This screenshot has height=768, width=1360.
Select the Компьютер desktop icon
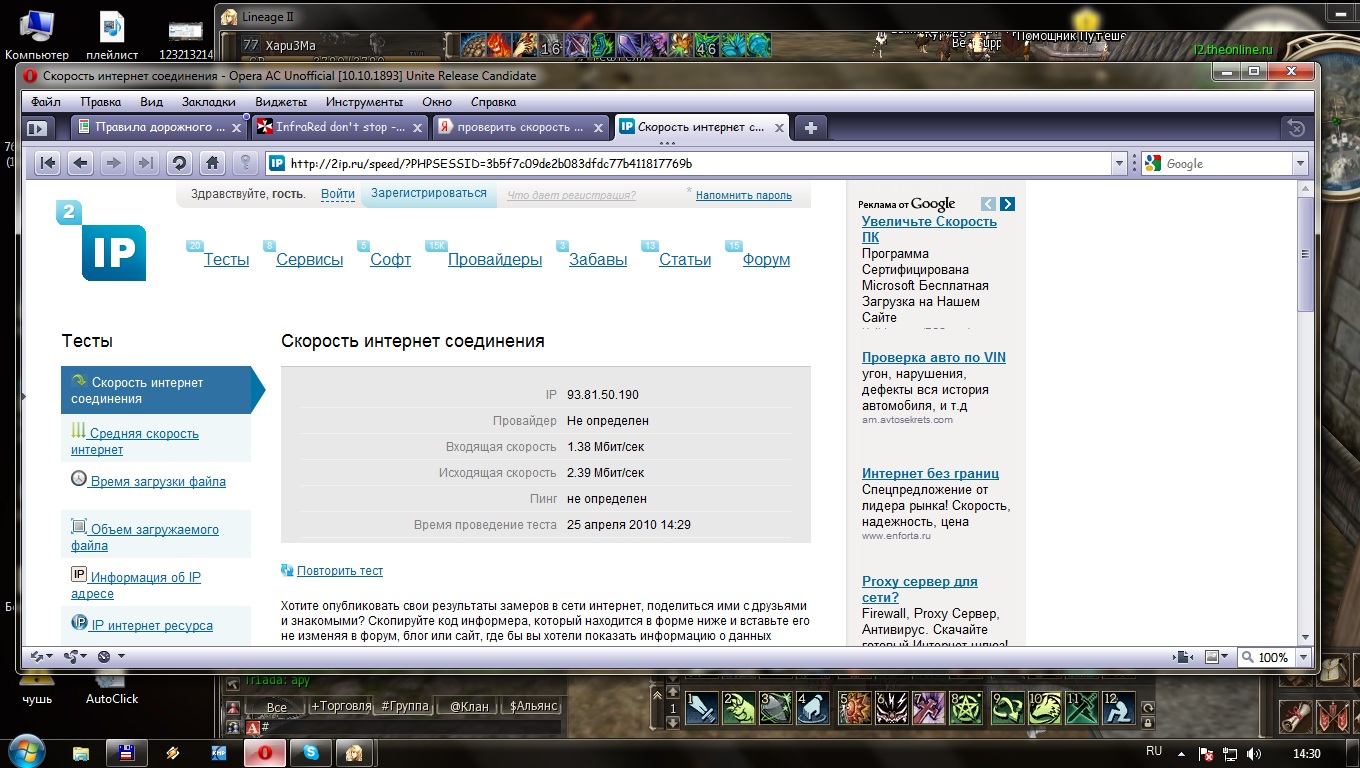[37, 35]
